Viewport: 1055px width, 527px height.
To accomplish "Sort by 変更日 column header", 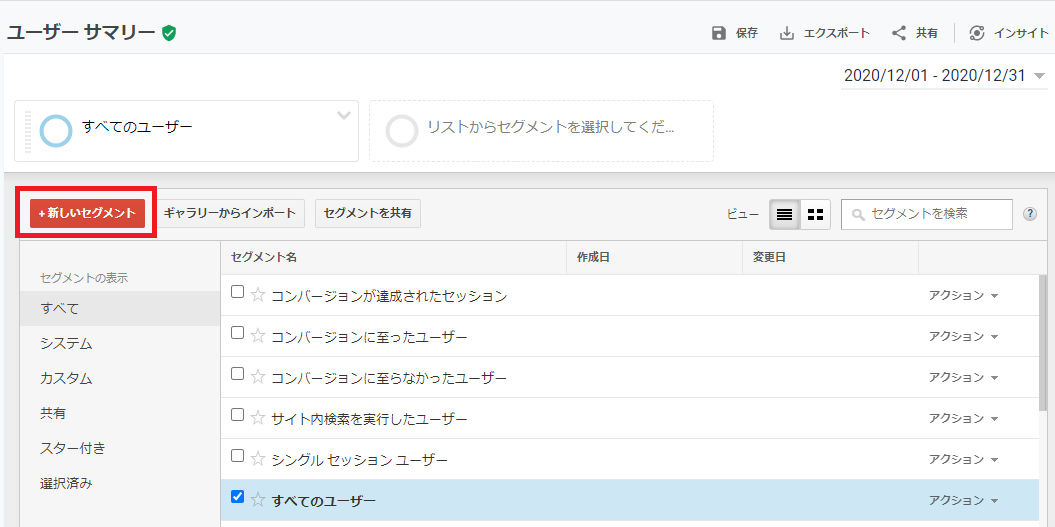I will pyautogui.click(x=830, y=258).
